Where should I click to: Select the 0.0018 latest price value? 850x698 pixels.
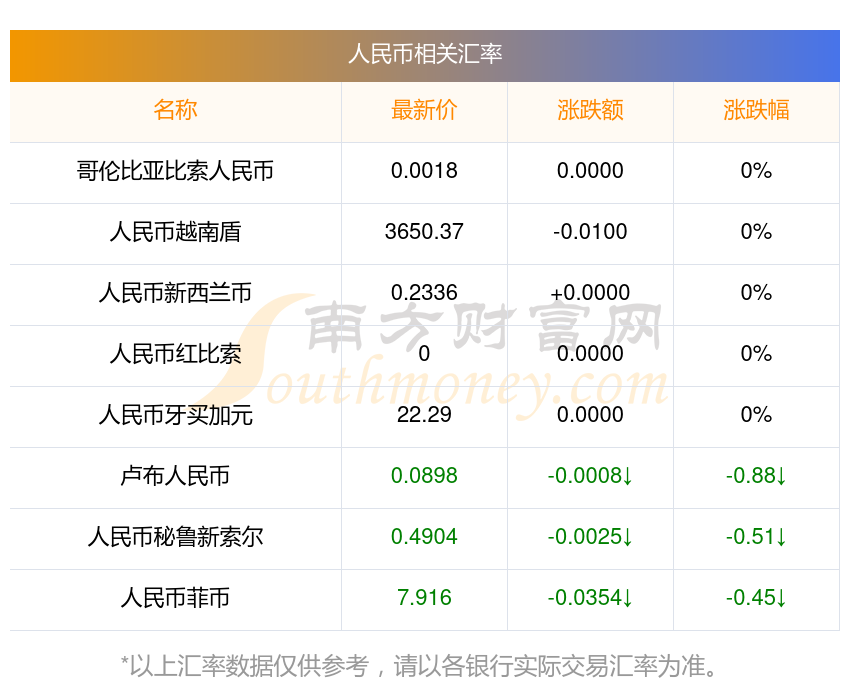[x=424, y=171]
